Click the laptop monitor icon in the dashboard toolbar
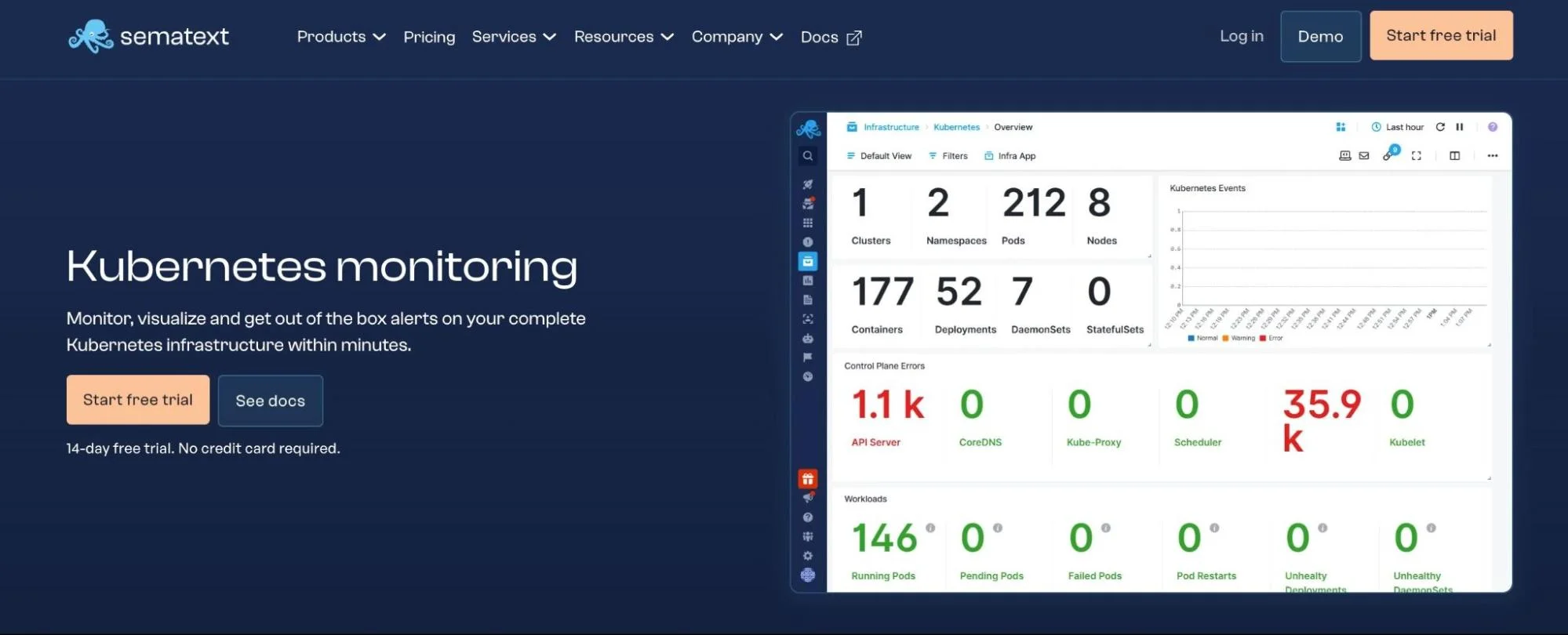The width and height of the screenshot is (1568, 635). point(1345,156)
